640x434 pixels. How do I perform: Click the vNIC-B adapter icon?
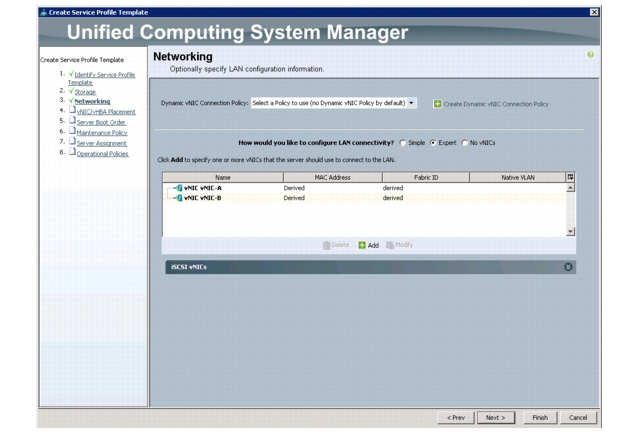pos(178,198)
